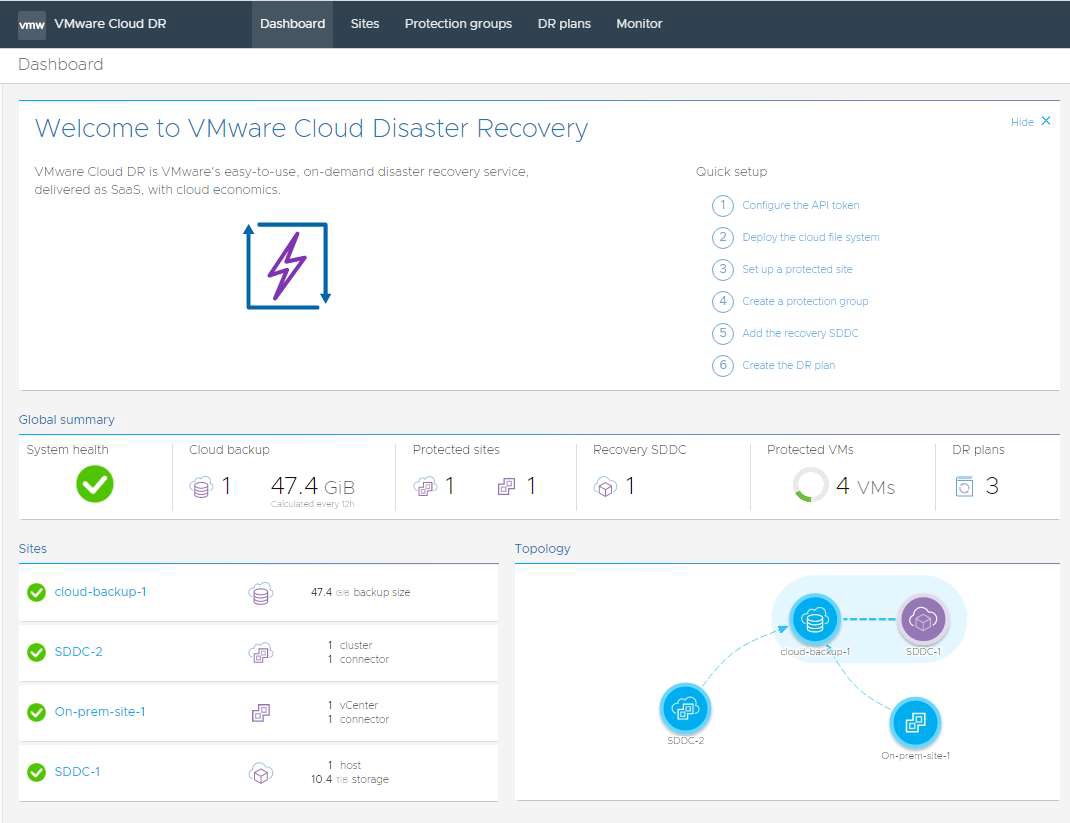1070x823 pixels.
Task: Click the Protected sites cloud SDDC icon
Action: [425, 487]
